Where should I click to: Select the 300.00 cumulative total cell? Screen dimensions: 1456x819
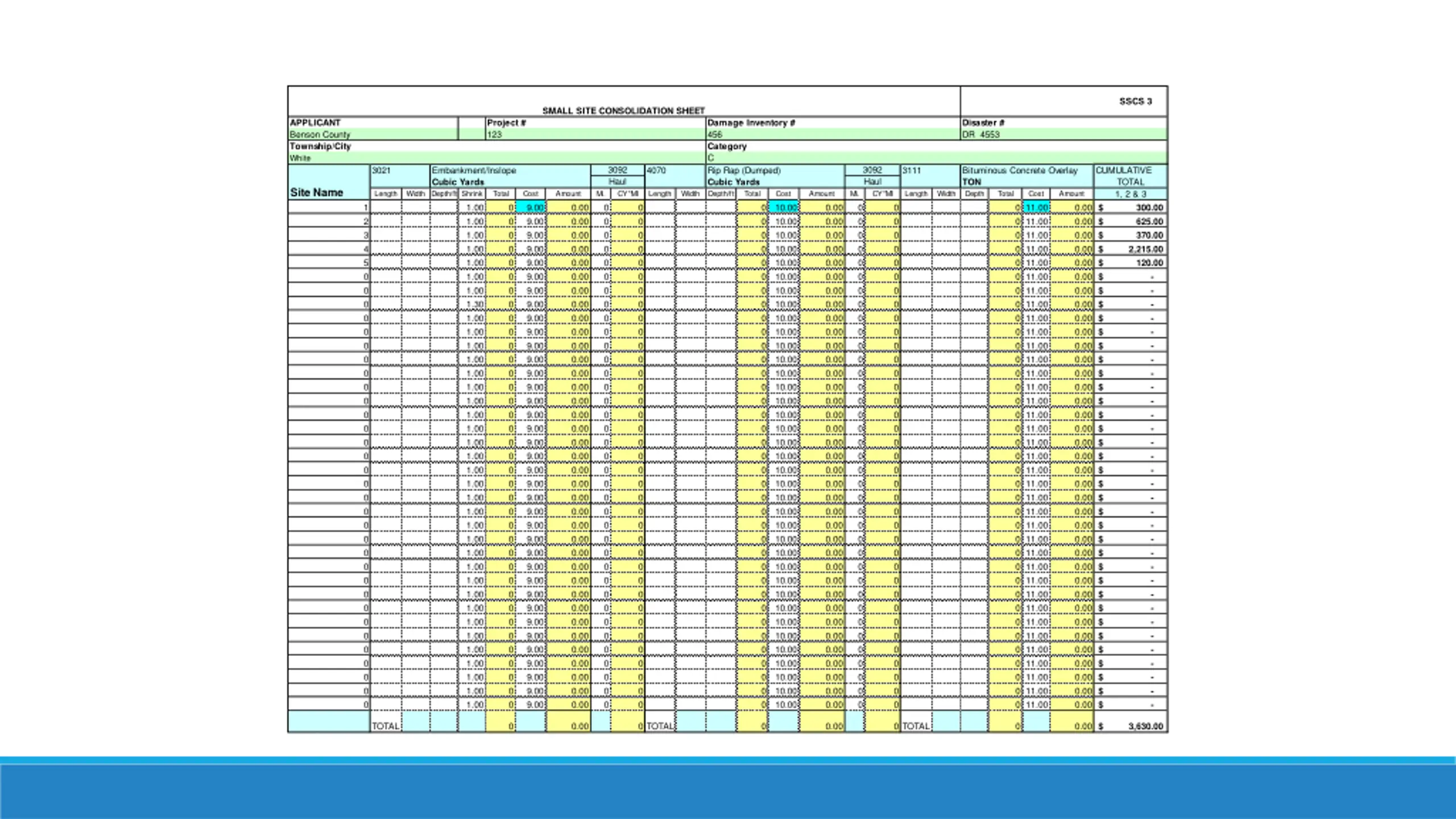click(1130, 208)
